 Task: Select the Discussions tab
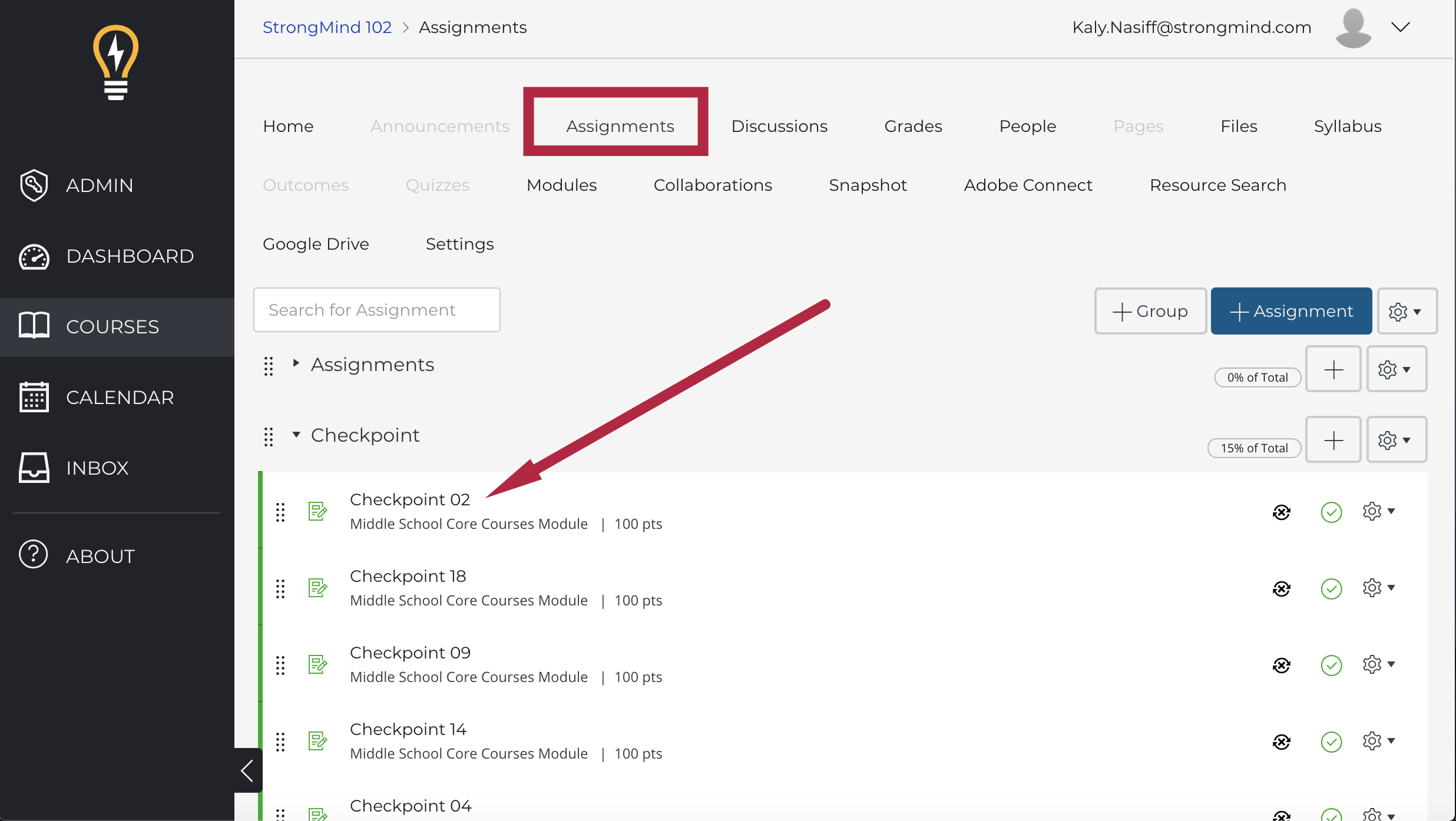click(x=779, y=125)
